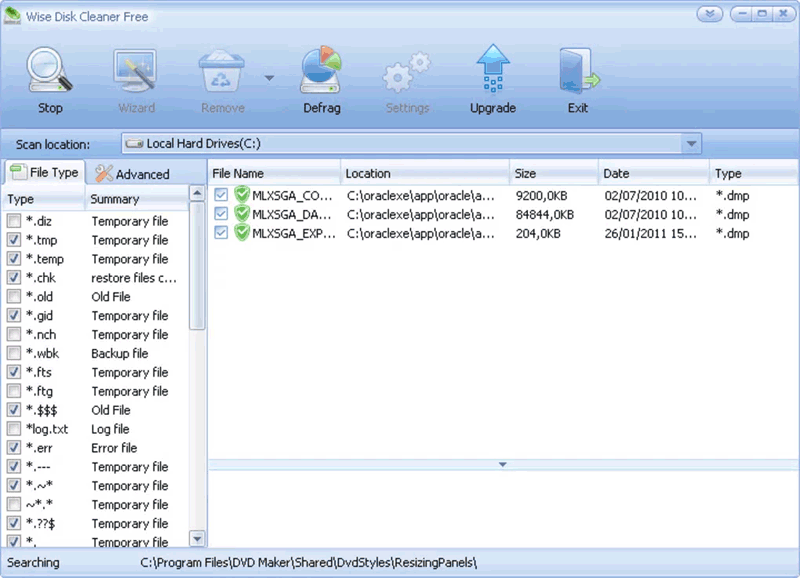This screenshot has height=578, width=800.
Task: Uncheck the MLXSGA_CO file checkbox
Action: coord(221,195)
